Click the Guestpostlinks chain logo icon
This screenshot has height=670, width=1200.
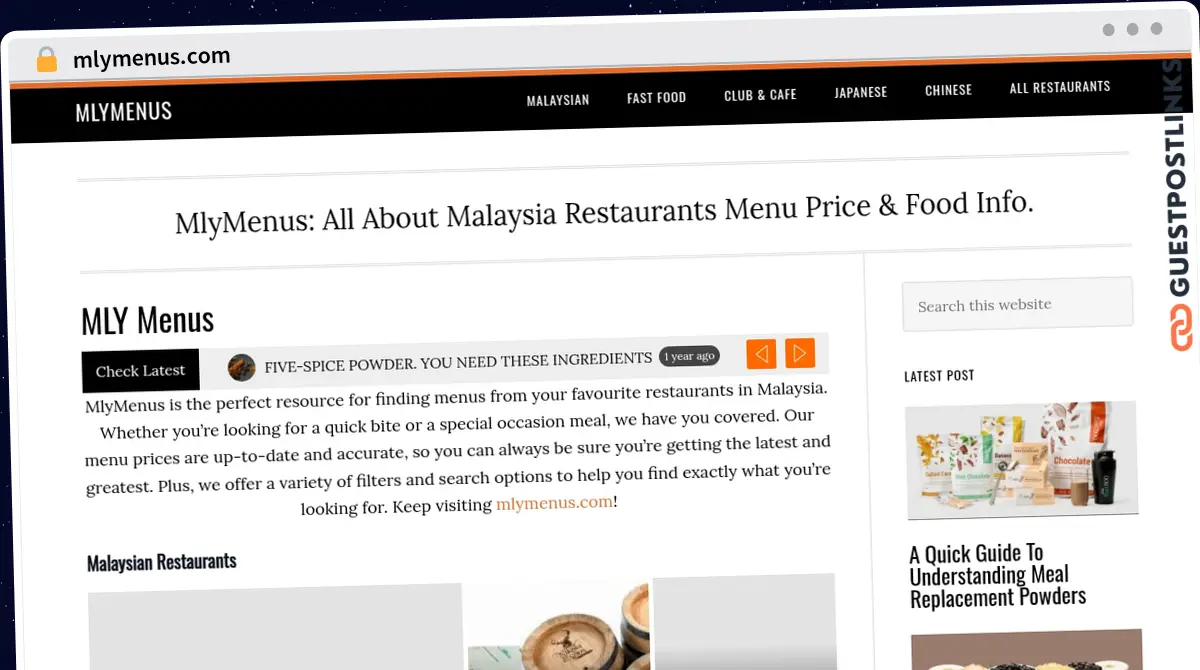(x=1181, y=327)
